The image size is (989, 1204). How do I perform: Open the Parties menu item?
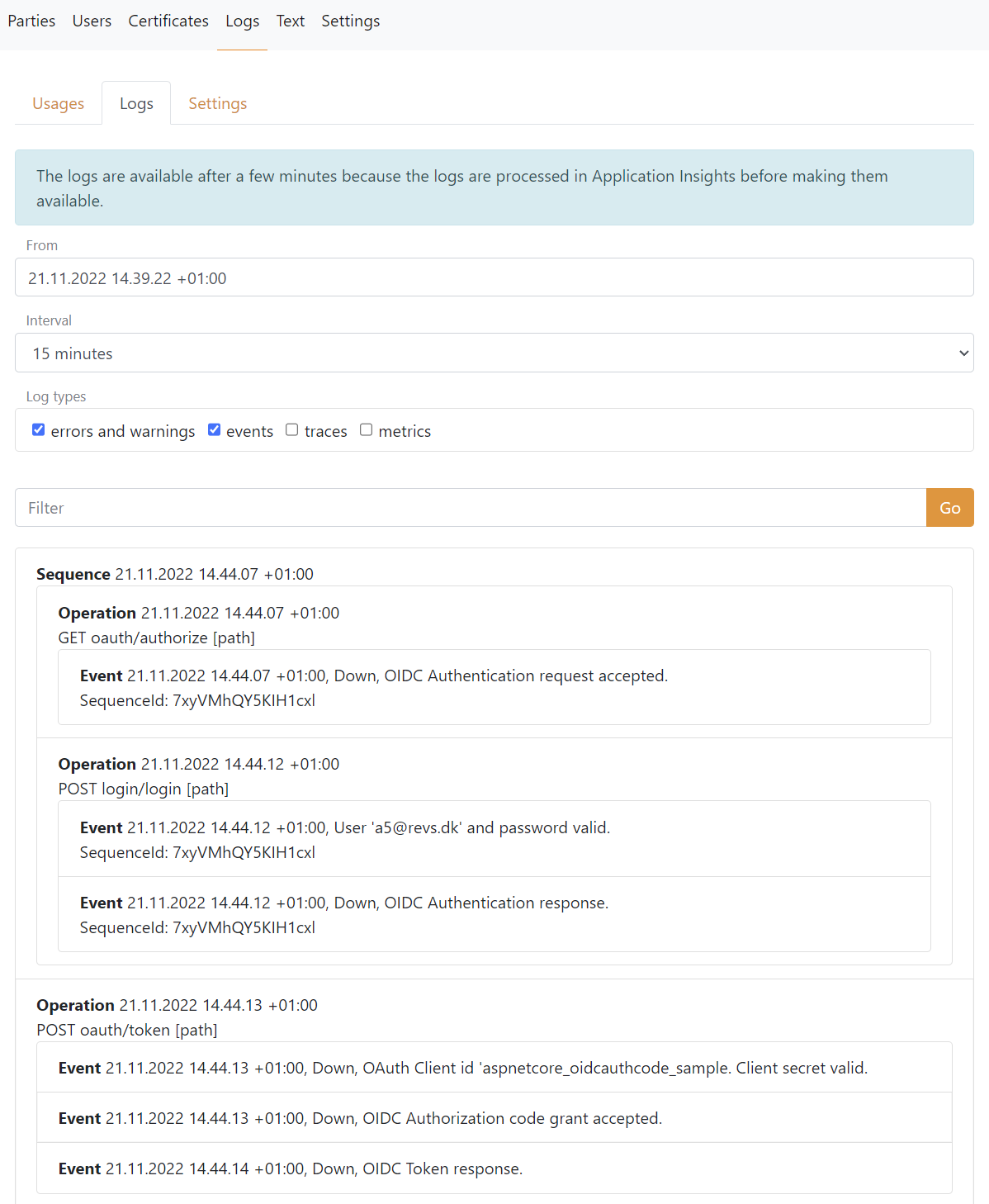pyautogui.click(x=31, y=21)
